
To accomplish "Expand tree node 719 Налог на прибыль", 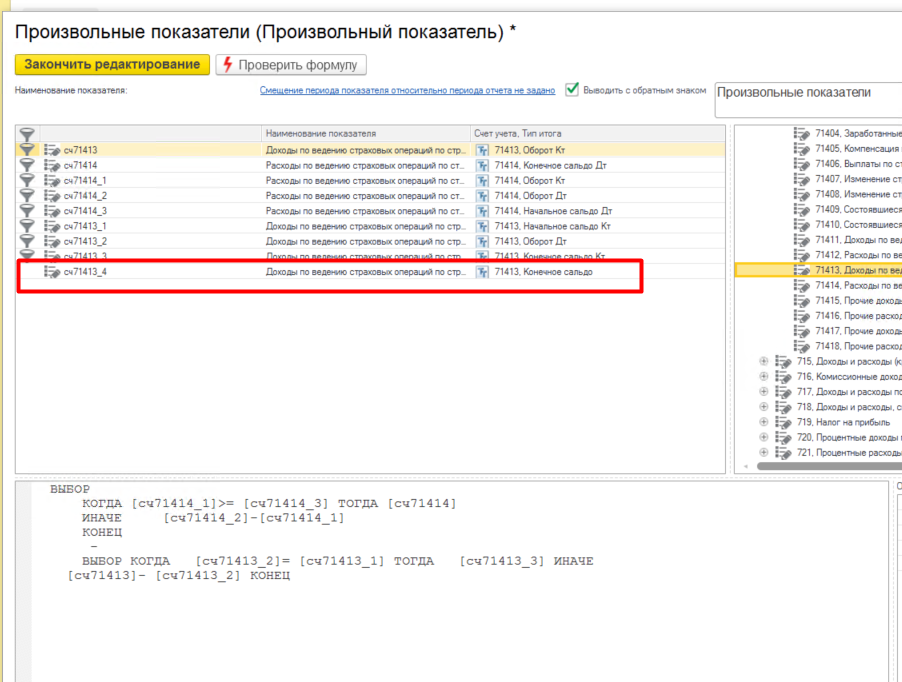I will tap(764, 422).
